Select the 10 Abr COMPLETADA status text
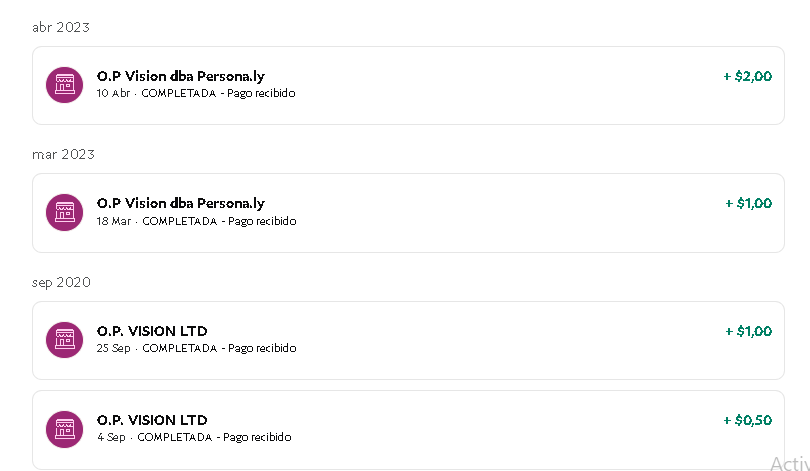This screenshot has height=471, width=810. click(179, 93)
